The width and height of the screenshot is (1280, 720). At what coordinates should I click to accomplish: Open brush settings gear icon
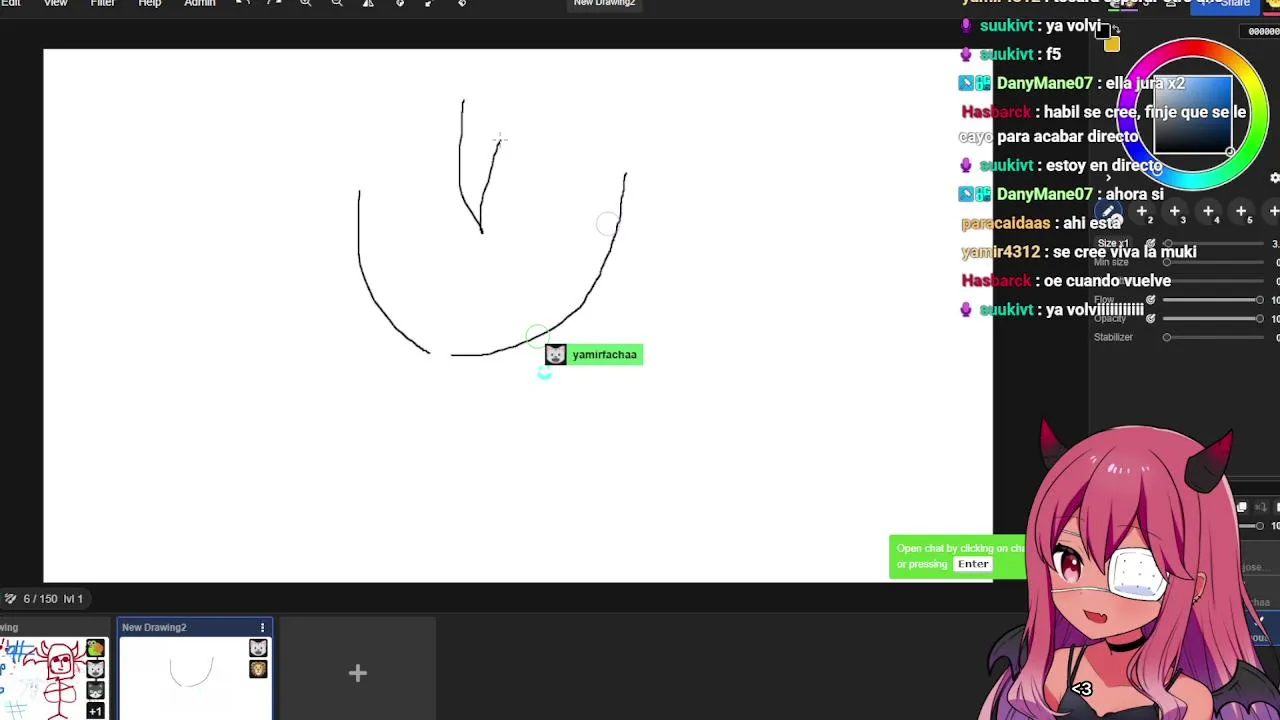[x=1275, y=178]
